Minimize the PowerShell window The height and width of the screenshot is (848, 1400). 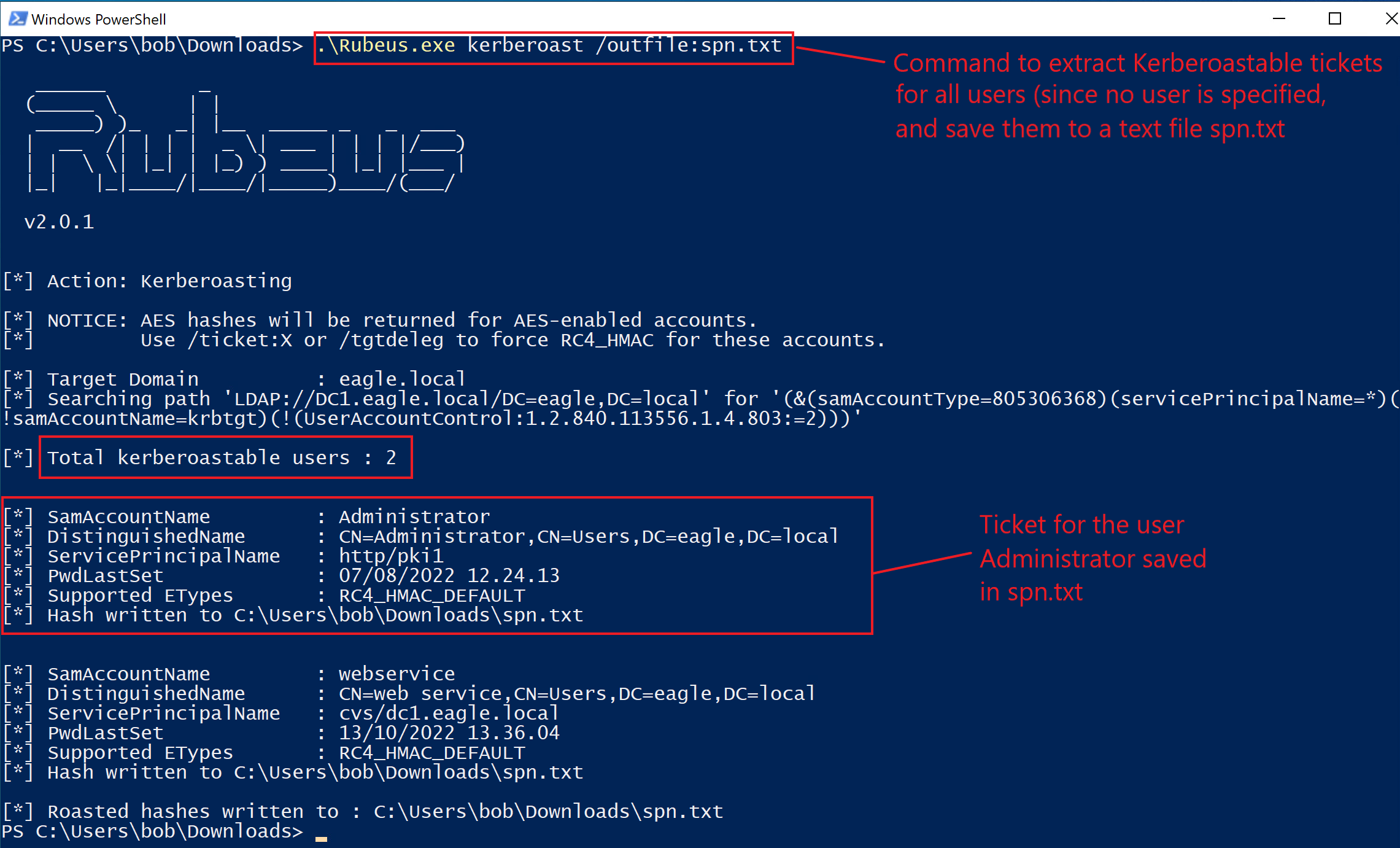(x=1279, y=18)
